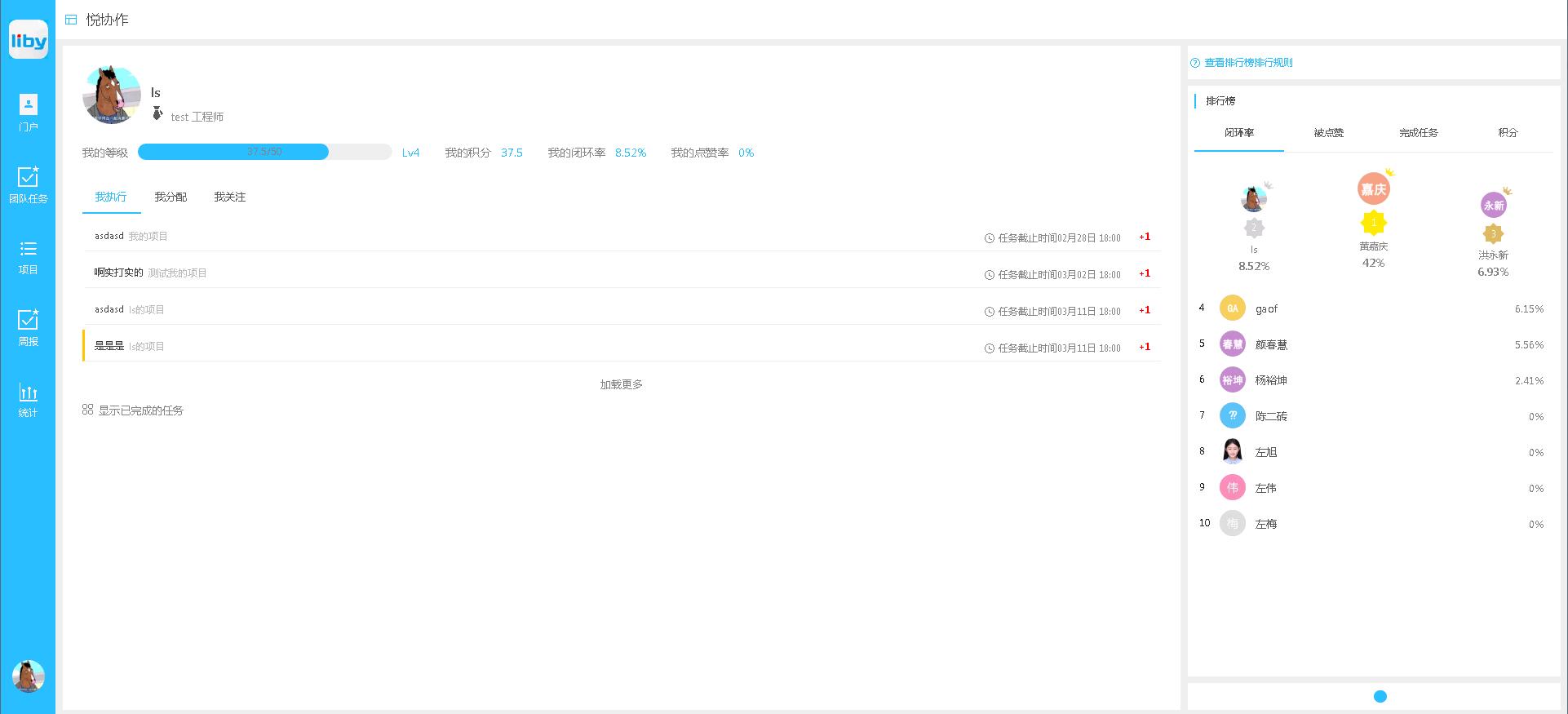Open 周报 weekly report sidebar icon
This screenshot has height=714, width=1568.
[28, 327]
